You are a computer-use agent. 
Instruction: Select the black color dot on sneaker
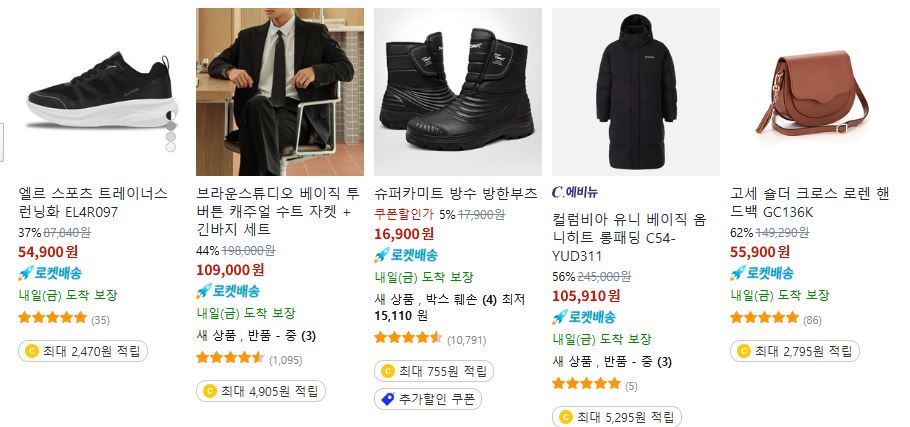coord(171,114)
